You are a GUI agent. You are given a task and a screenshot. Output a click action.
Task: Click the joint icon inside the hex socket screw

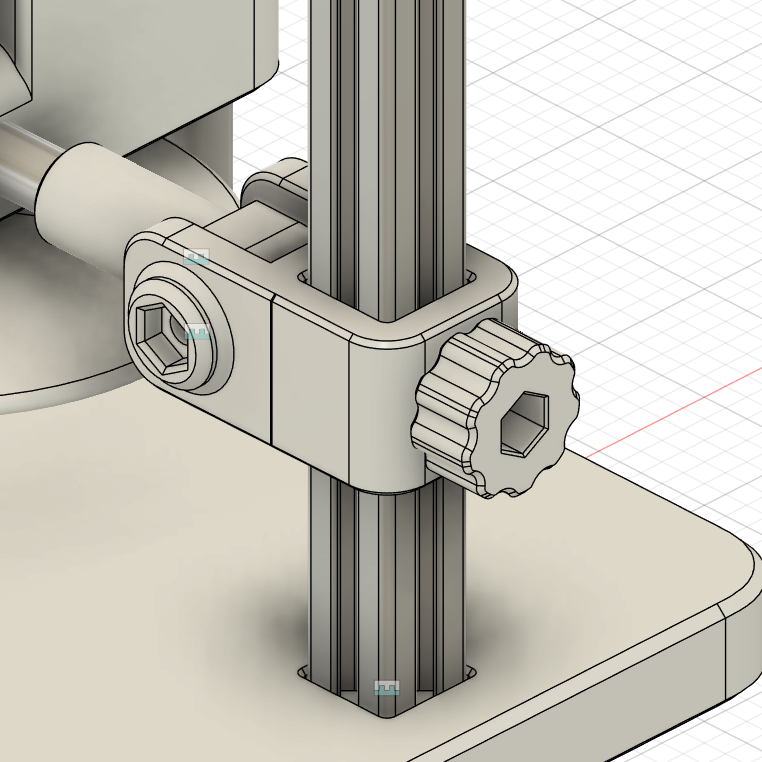[197, 332]
